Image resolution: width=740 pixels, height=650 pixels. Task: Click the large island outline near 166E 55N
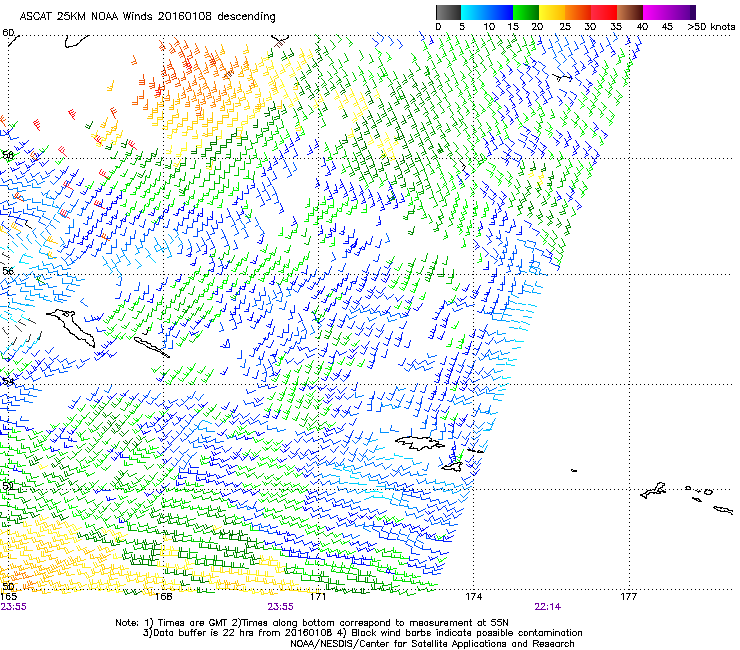pyautogui.click(x=71, y=327)
